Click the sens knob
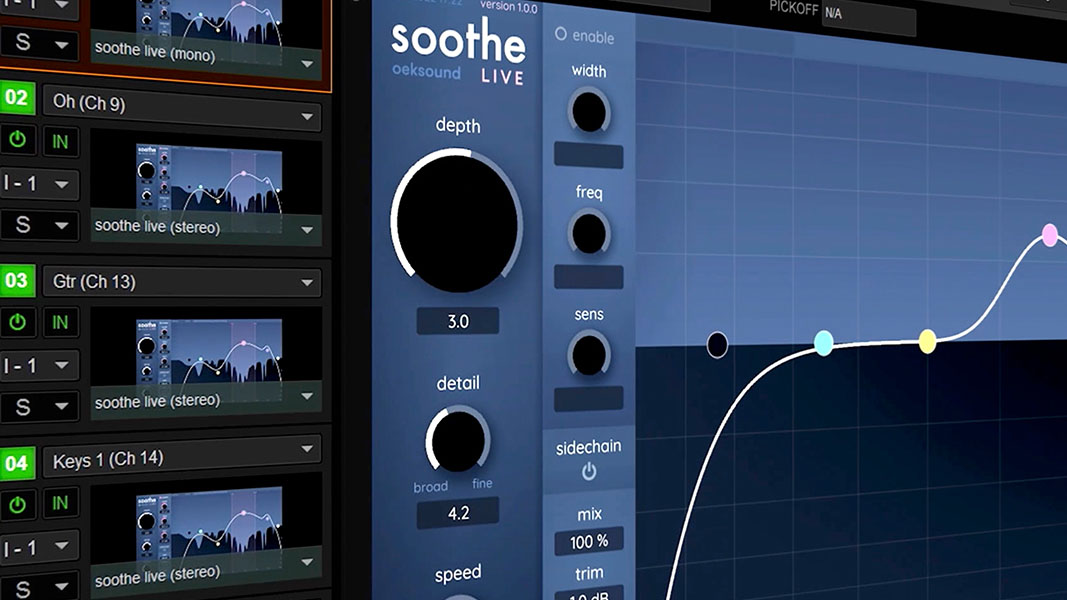 coord(588,353)
